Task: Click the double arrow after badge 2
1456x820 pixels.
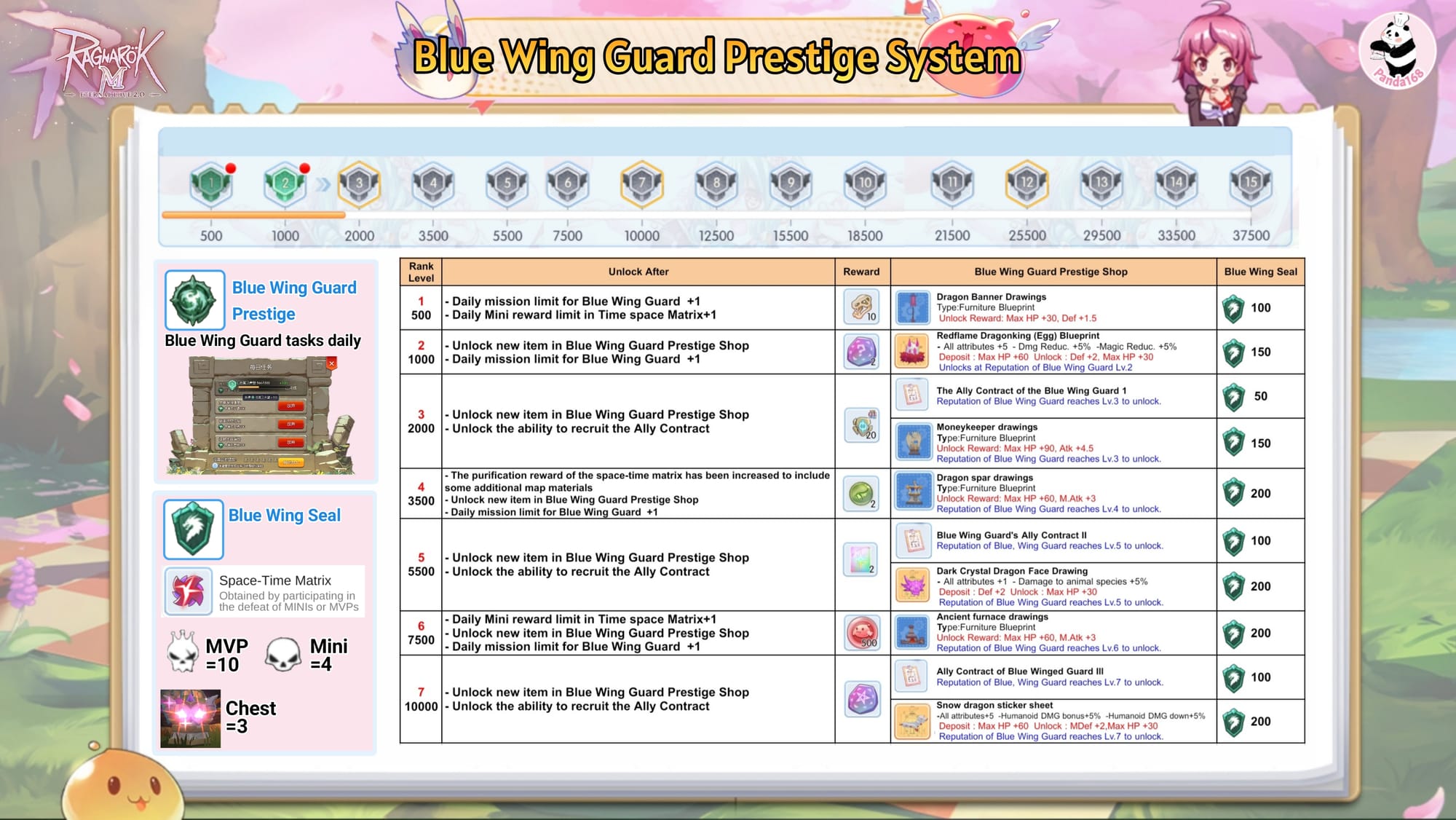Action: coord(324,184)
